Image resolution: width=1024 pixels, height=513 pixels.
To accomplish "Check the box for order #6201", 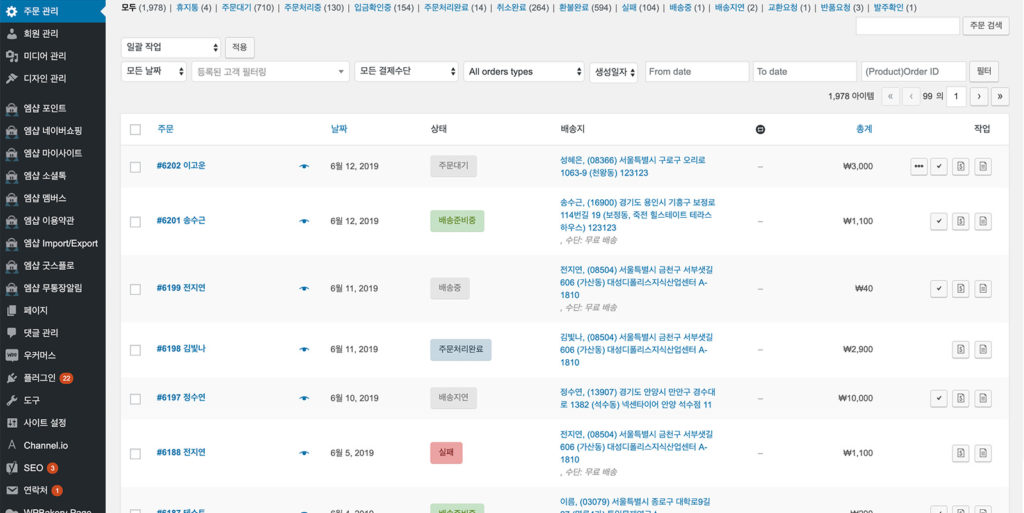I will [x=135, y=221].
